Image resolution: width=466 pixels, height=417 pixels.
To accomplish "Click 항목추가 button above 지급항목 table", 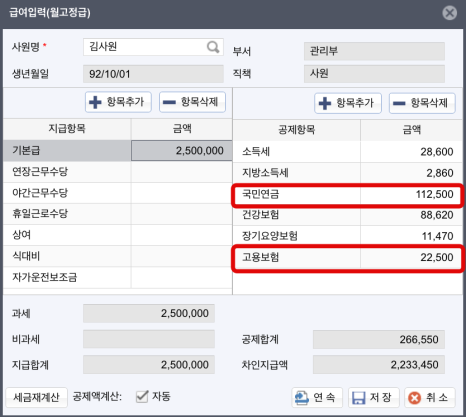I will click(x=118, y=102).
